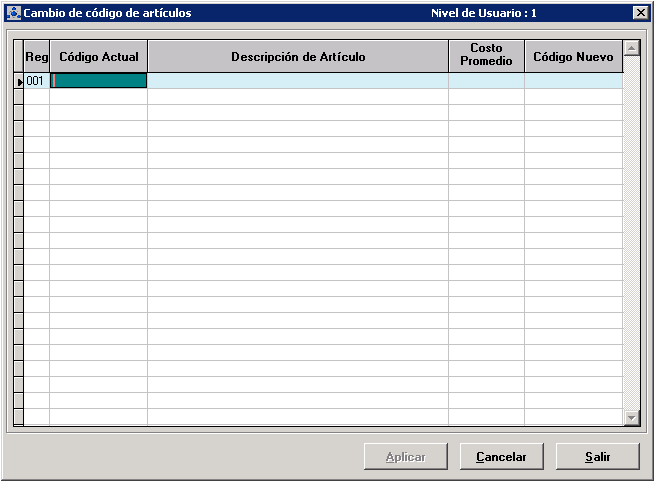656x482 pixels.
Task: Click the empty Código Actual cell in second row
Action: pos(99,97)
